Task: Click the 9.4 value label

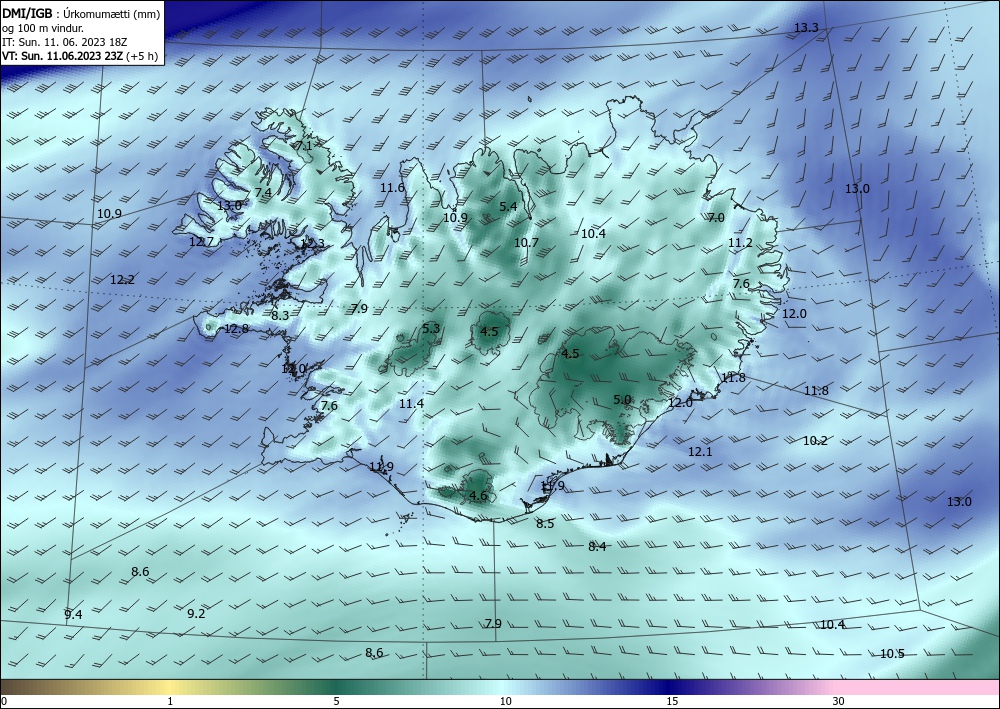Action: (73, 615)
